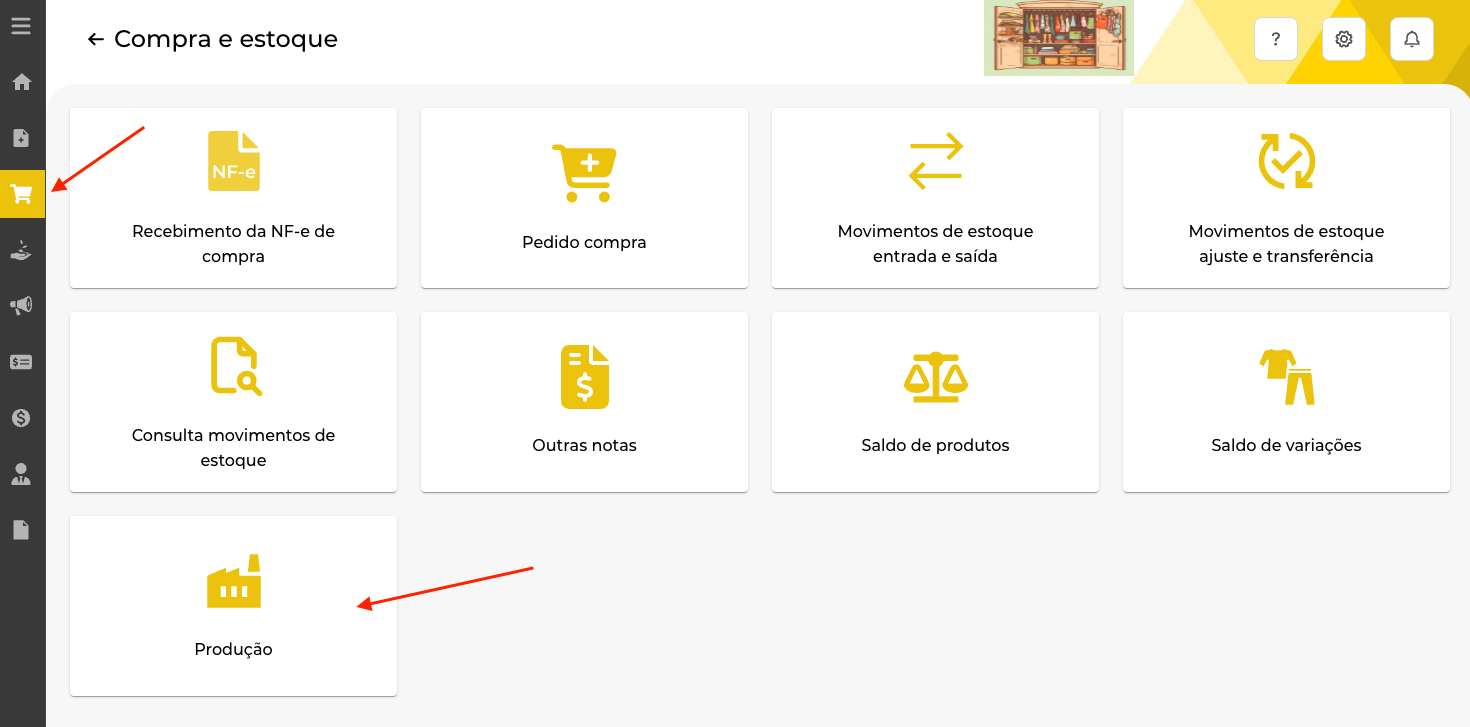The image size is (1470, 727).
Task: Select Saldo de produtos card
Action: [x=935, y=402]
